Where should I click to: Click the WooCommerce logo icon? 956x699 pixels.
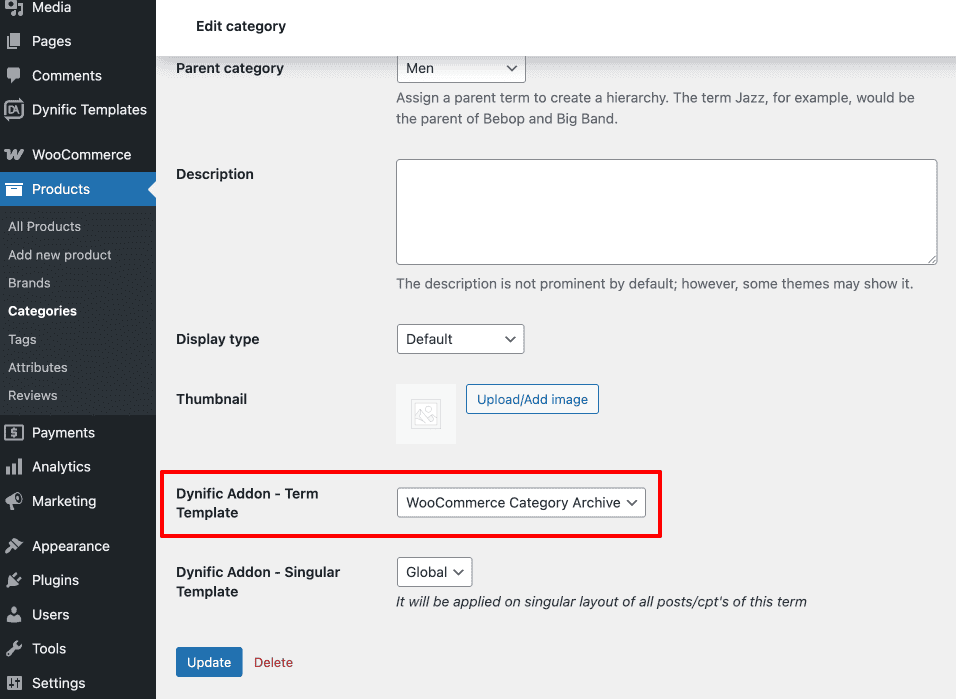click(x=14, y=154)
